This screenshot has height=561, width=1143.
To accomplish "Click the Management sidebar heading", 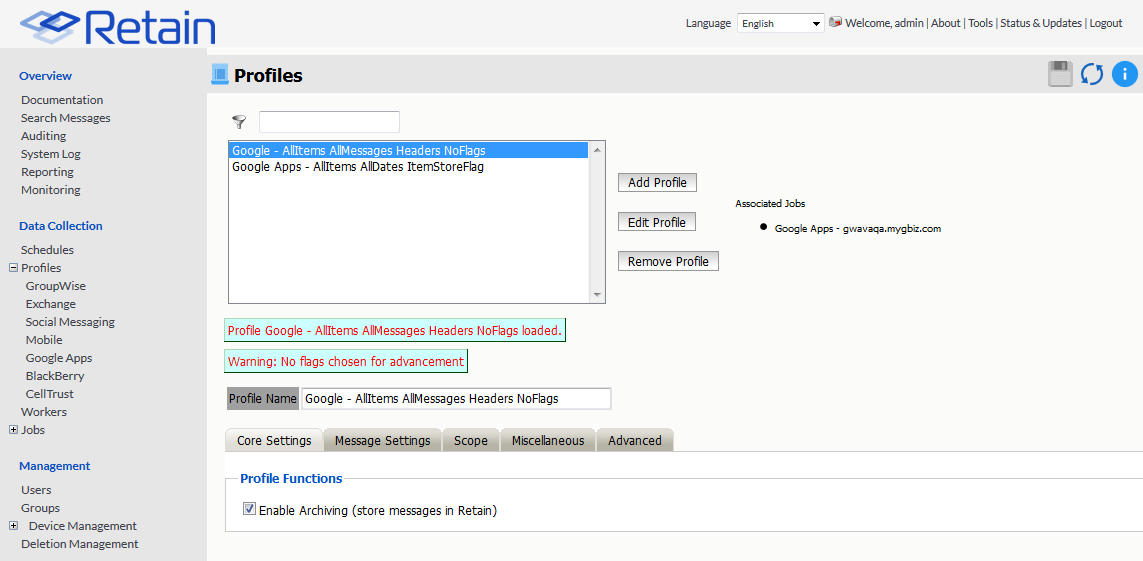I will pyautogui.click(x=55, y=466).
